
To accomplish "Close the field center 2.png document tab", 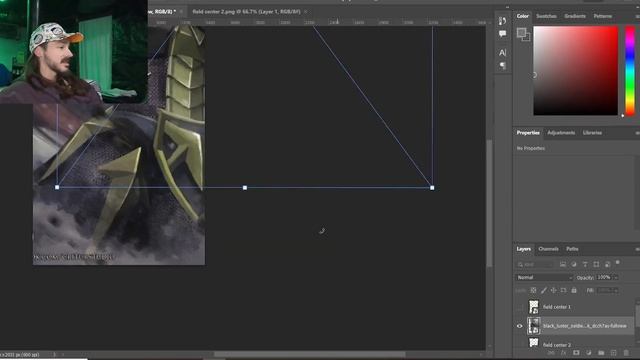I will 306,12.
